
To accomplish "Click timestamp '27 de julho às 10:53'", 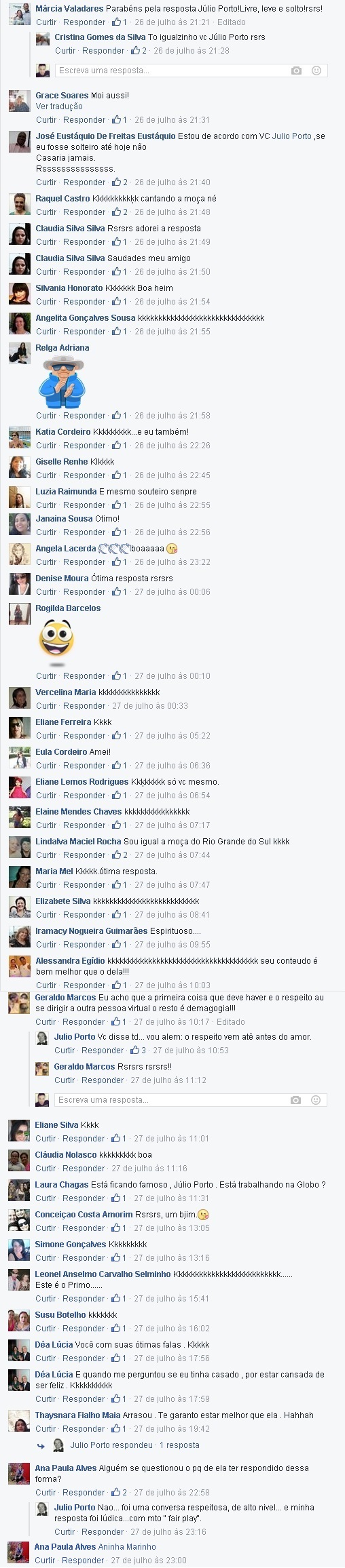I will click(191, 1051).
